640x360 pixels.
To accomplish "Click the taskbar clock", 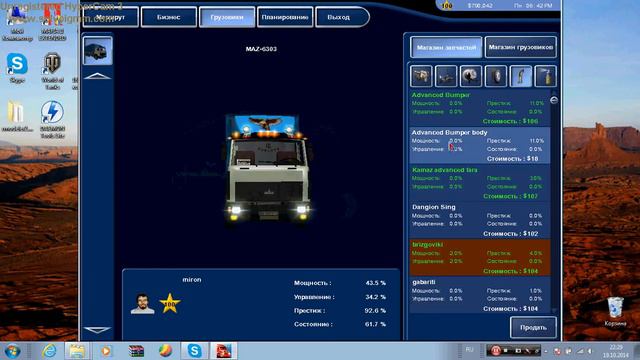I will 616,351.
